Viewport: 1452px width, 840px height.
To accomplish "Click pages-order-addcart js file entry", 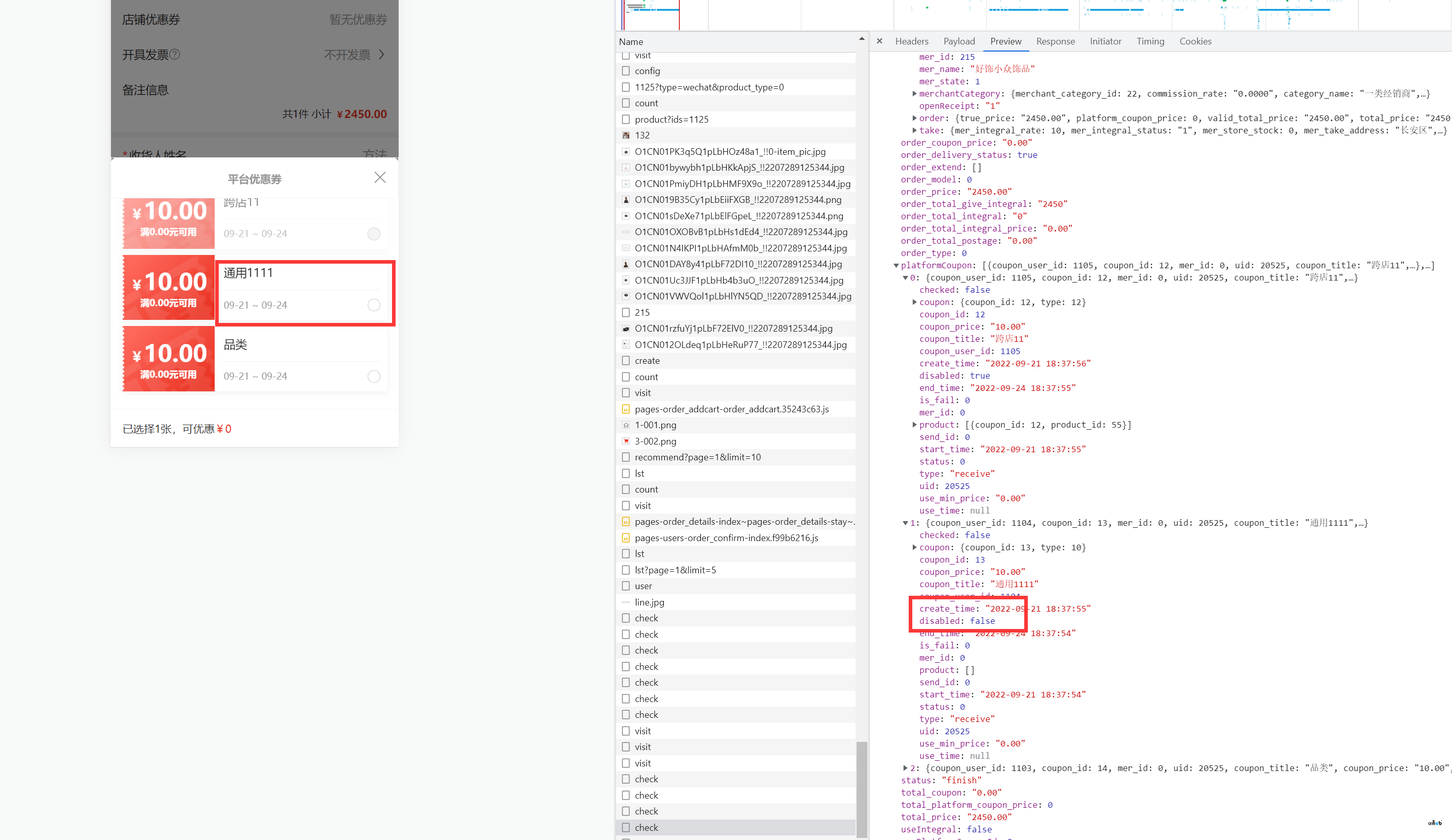I will point(734,408).
